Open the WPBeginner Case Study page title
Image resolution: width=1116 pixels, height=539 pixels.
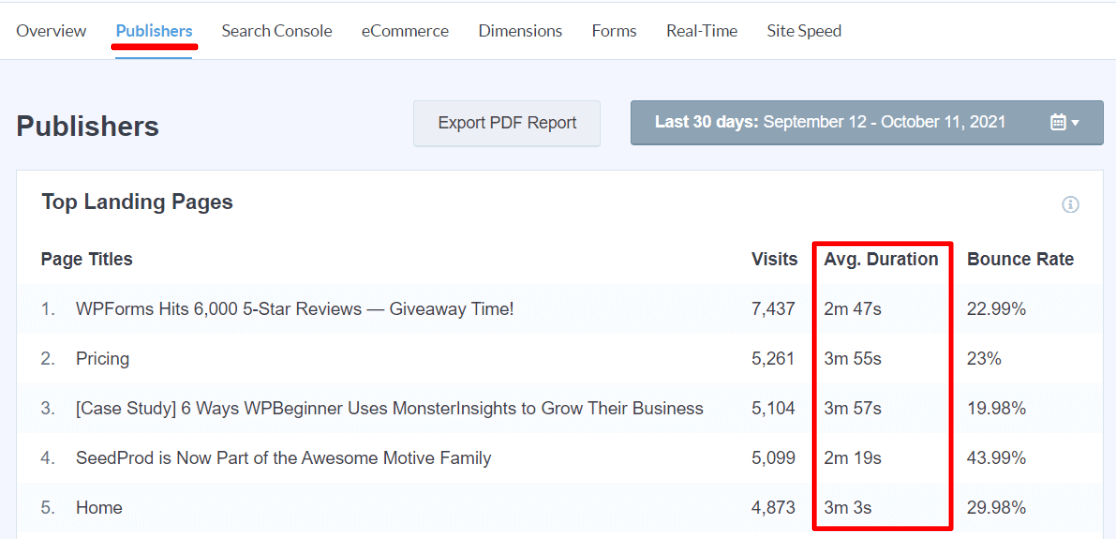point(389,408)
